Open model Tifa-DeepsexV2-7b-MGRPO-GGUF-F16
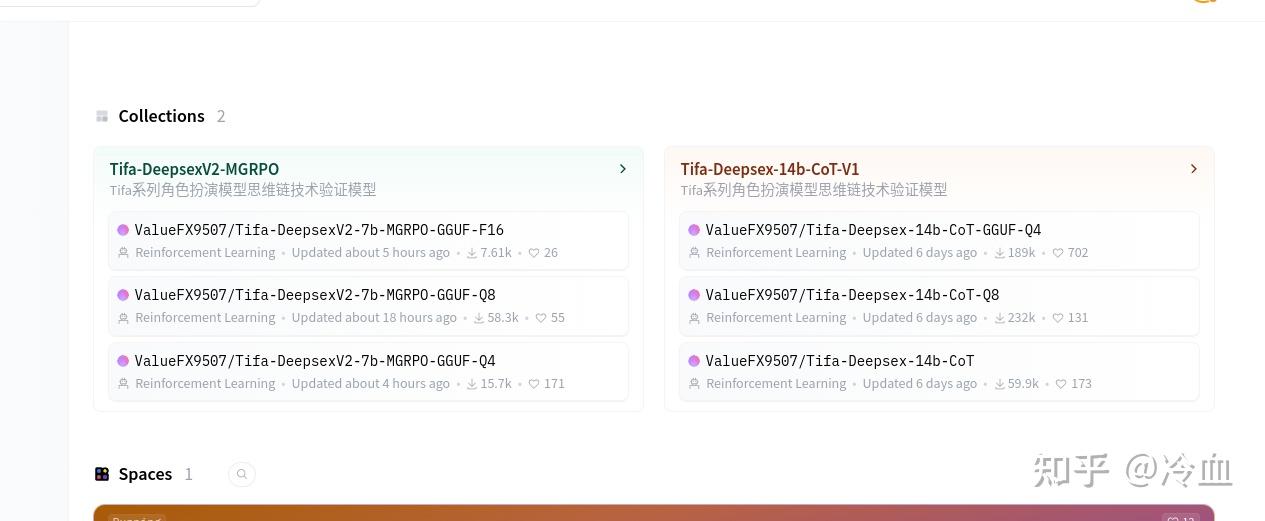 click(368, 240)
